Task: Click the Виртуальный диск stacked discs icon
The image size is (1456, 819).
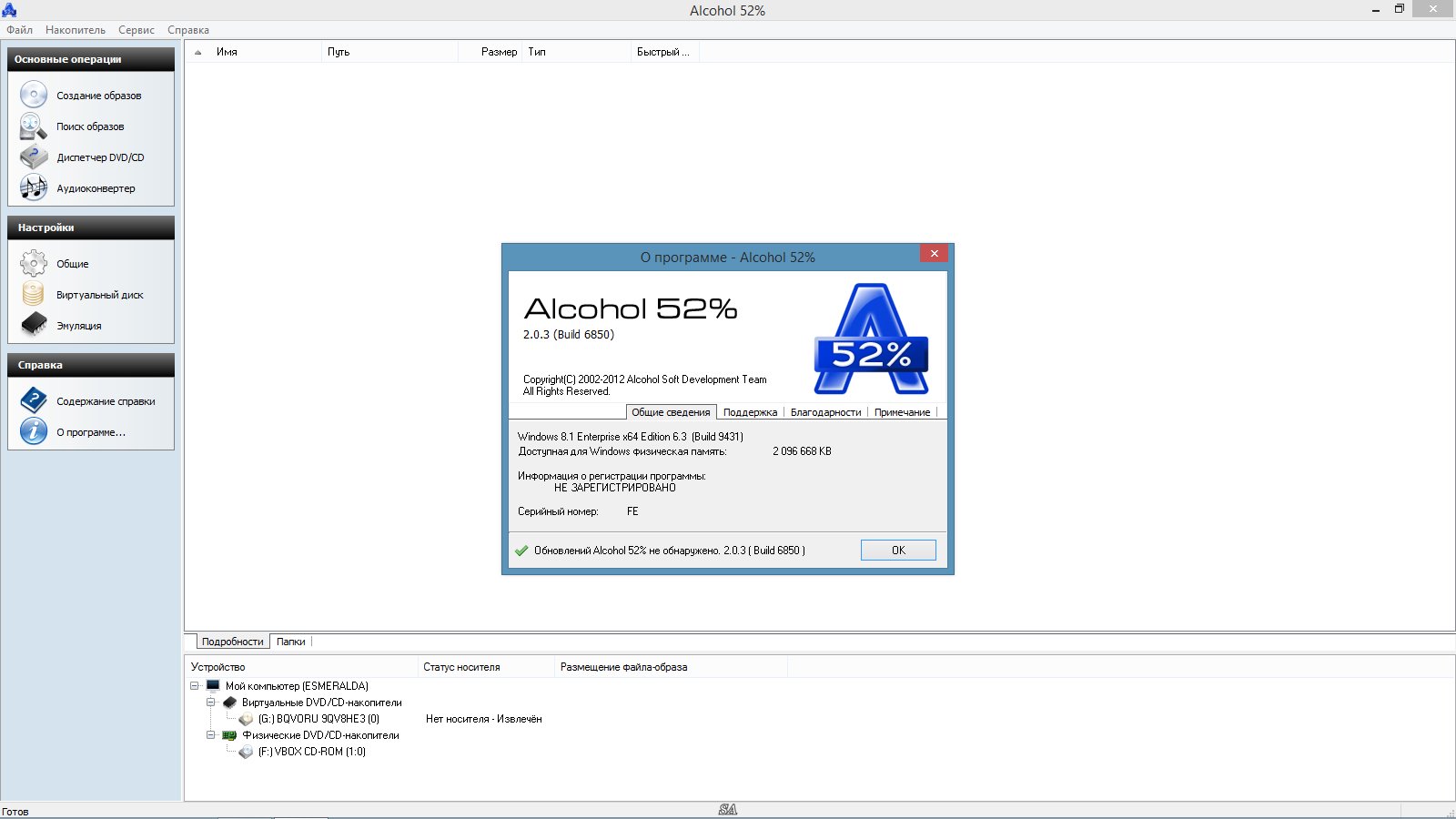Action: [x=34, y=294]
